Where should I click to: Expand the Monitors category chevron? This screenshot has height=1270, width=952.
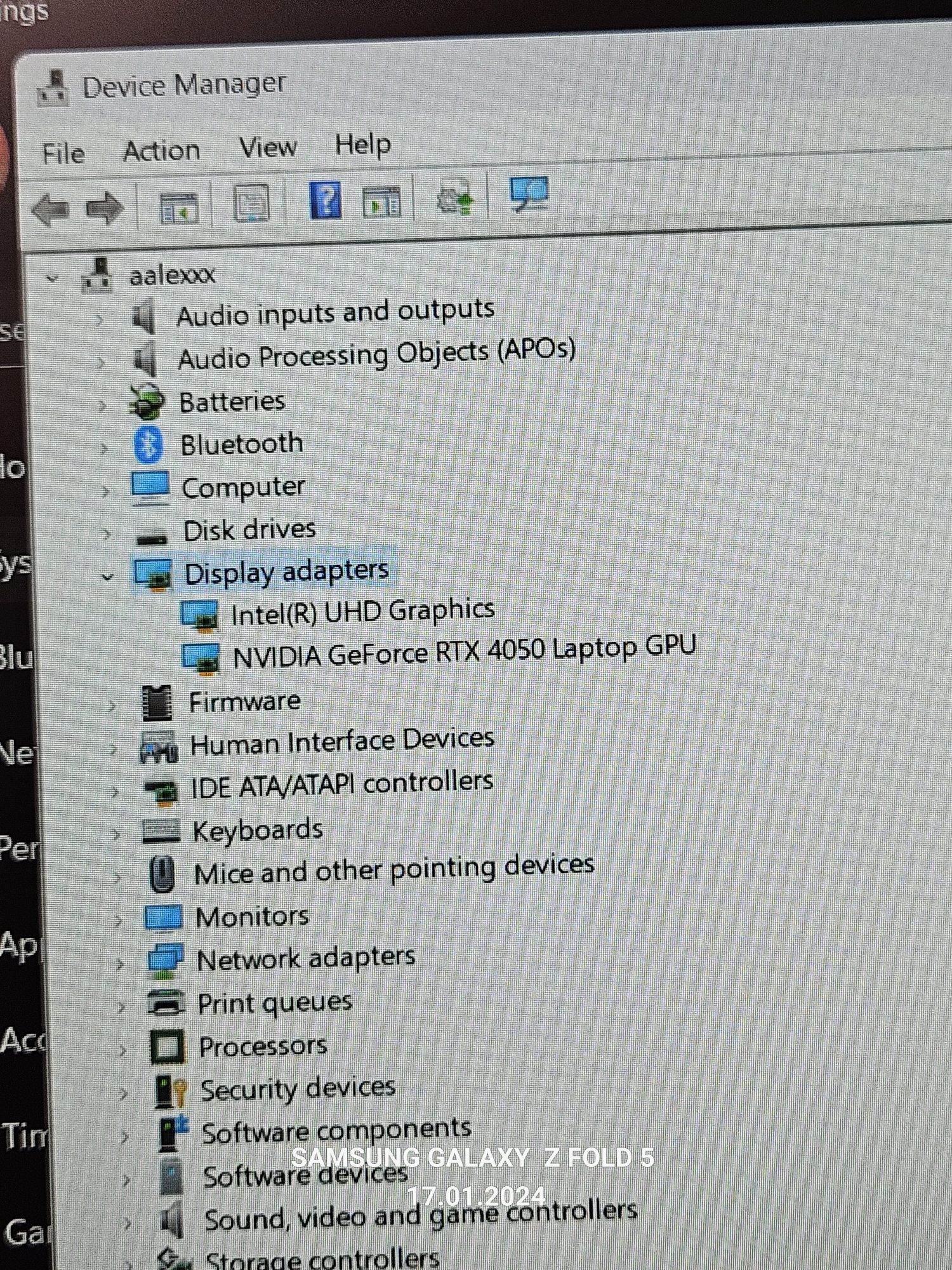pyautogui.click(x=119, y=921)
